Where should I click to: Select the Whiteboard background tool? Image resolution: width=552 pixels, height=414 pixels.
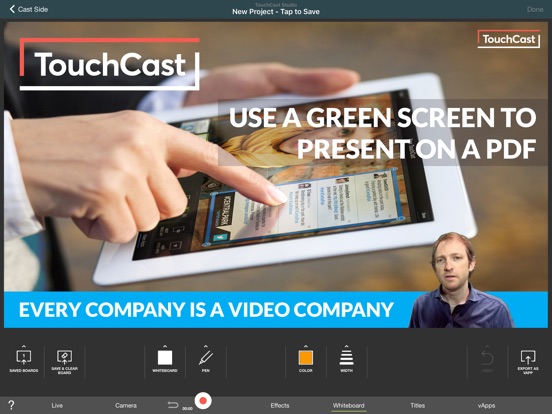[x=165, y=358]
